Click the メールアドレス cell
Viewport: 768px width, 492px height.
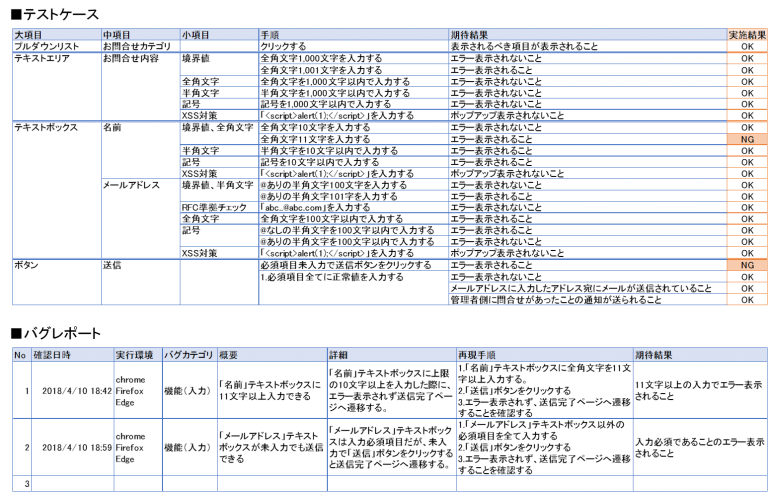pos(141,219)
